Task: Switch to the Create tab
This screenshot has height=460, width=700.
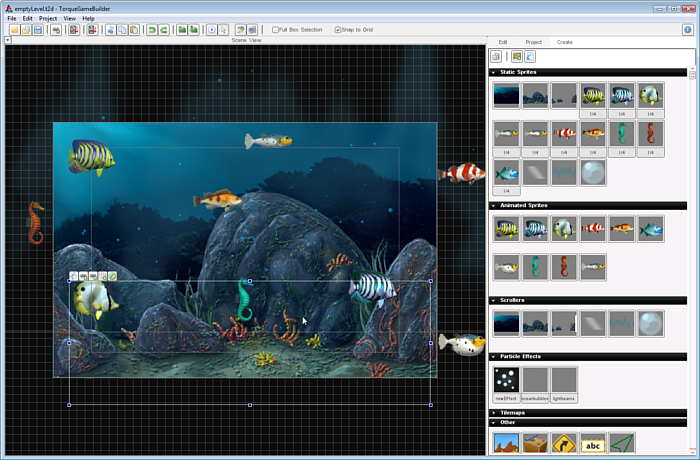Action: tap(564, 42)
